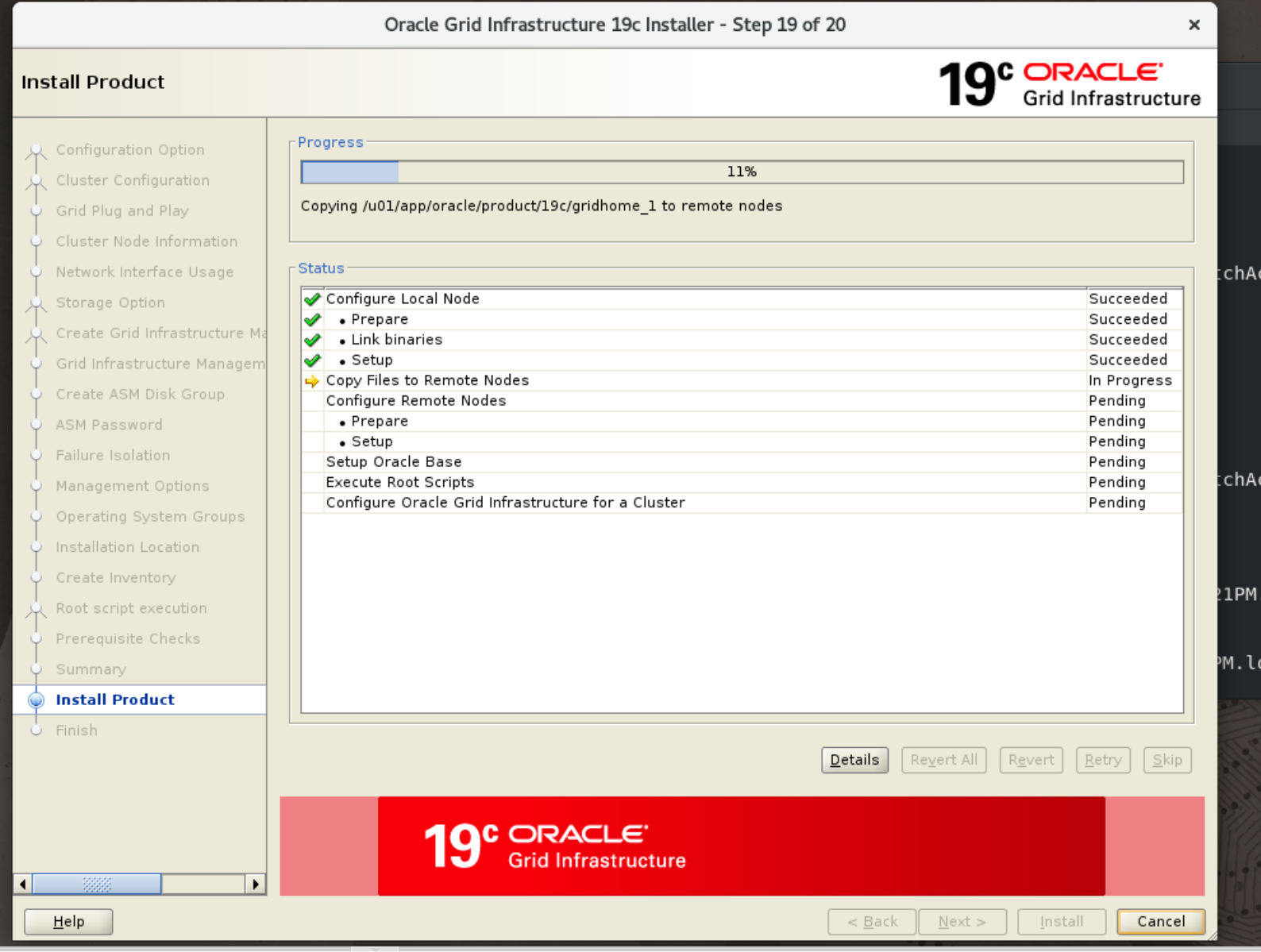The height and width of the screenshot is (952, 1261).
Task: Select Configure Oracle Grid Infrastructure for a Cluster row
Action: [742, 503]
